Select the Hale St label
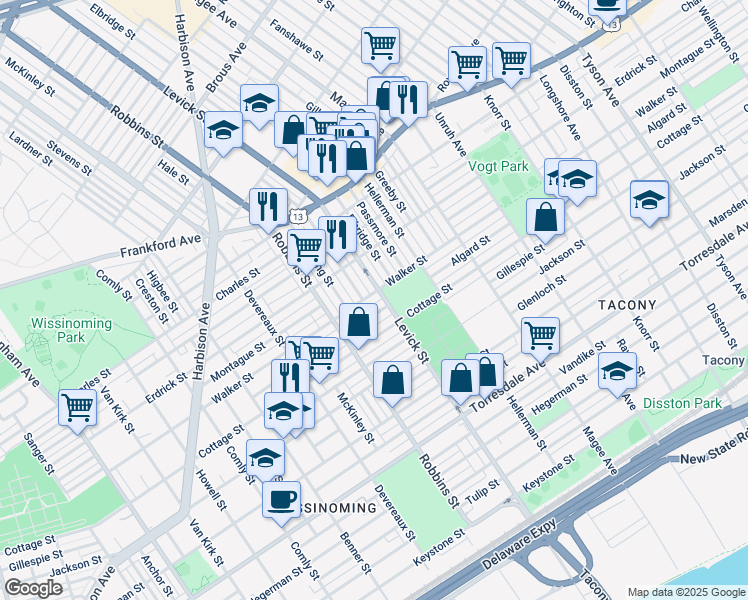Image resolution: width=748 pixels, height=600 pixels. (x=173, y=173)
